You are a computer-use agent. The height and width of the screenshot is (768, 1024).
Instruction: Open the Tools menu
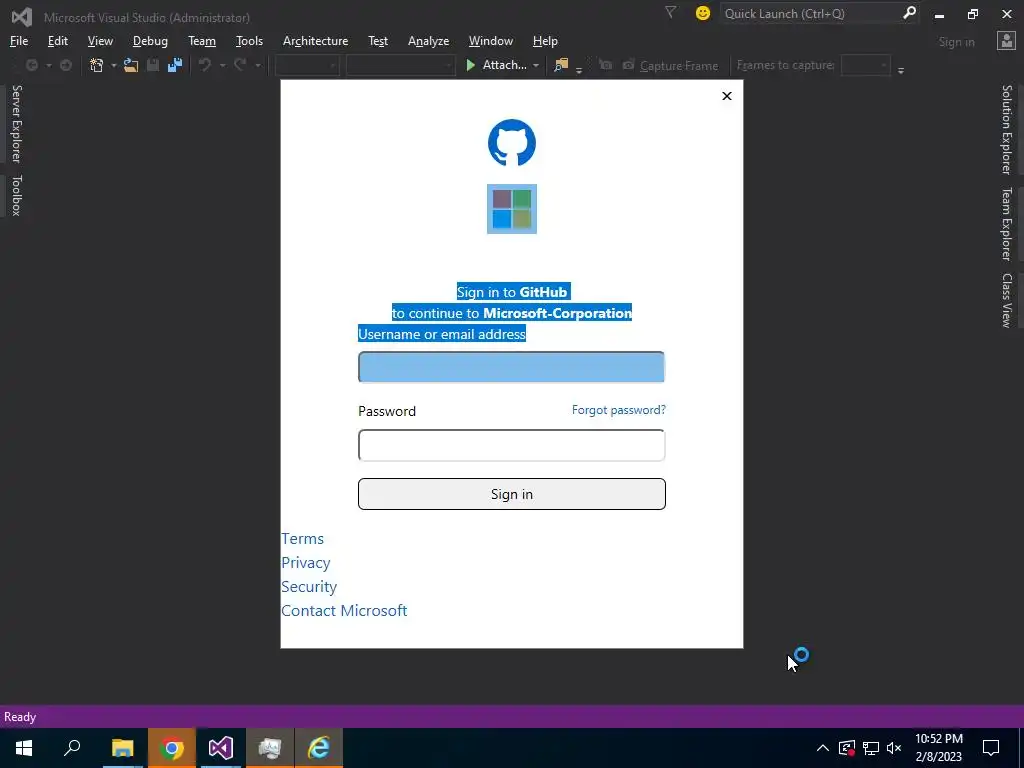point(249,41)
